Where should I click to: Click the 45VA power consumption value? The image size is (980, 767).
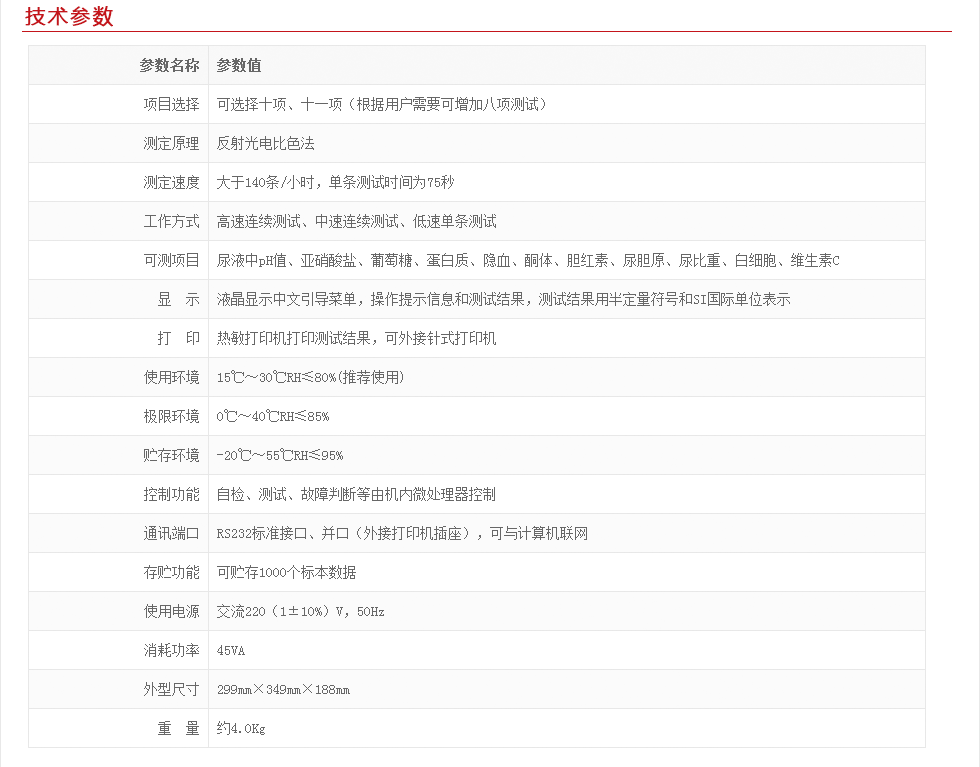click(231, 651)
